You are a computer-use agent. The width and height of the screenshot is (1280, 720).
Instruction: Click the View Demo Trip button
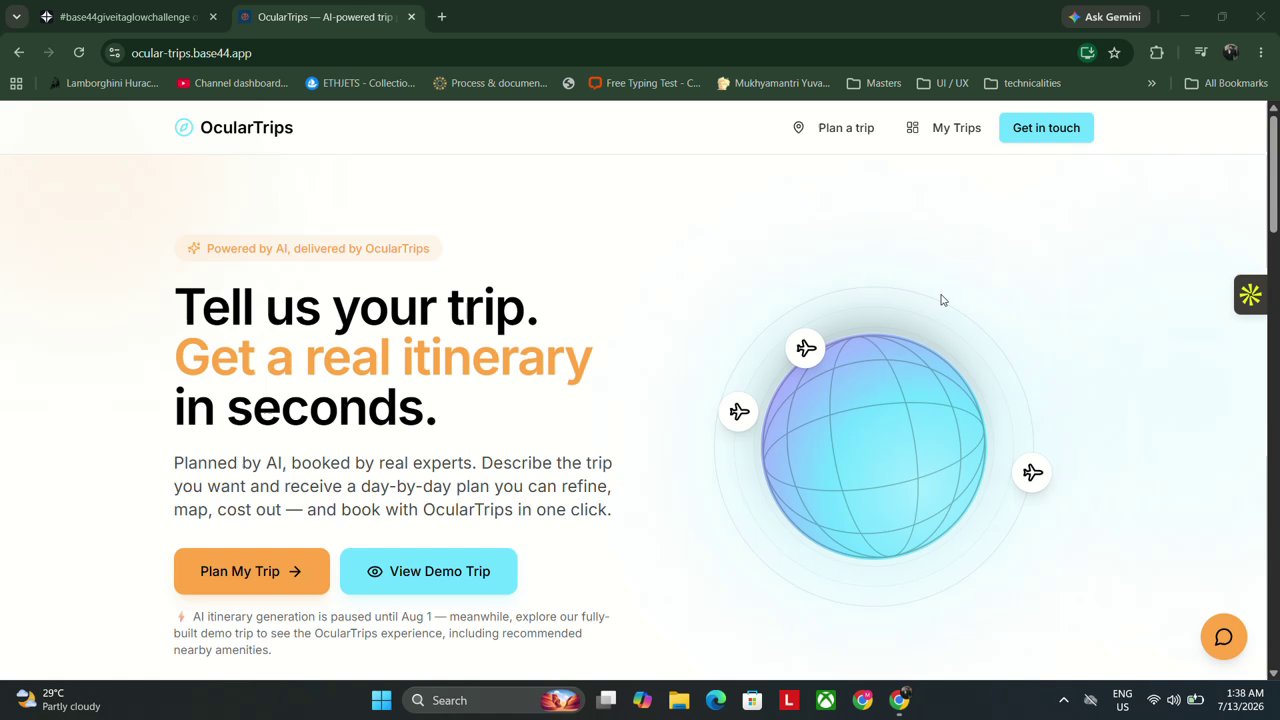pyautogui.click(x=429, y=571)
